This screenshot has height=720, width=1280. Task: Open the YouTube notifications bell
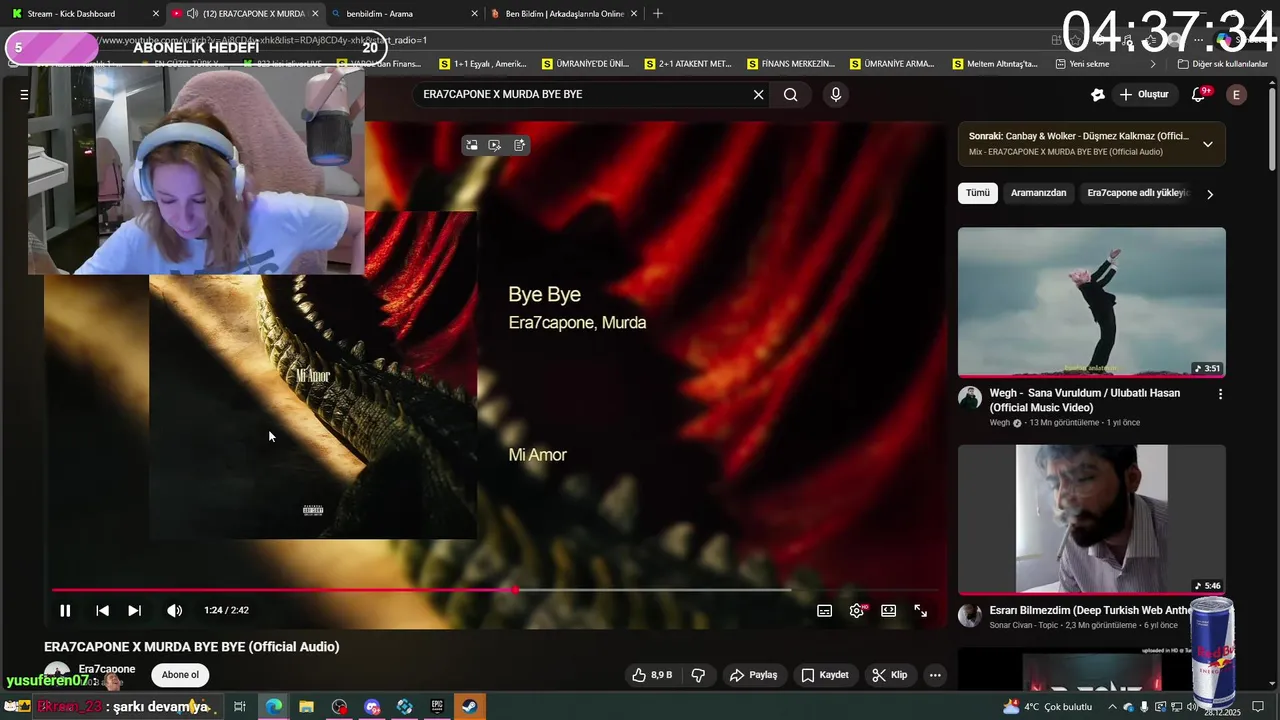tap(1198, 95)
